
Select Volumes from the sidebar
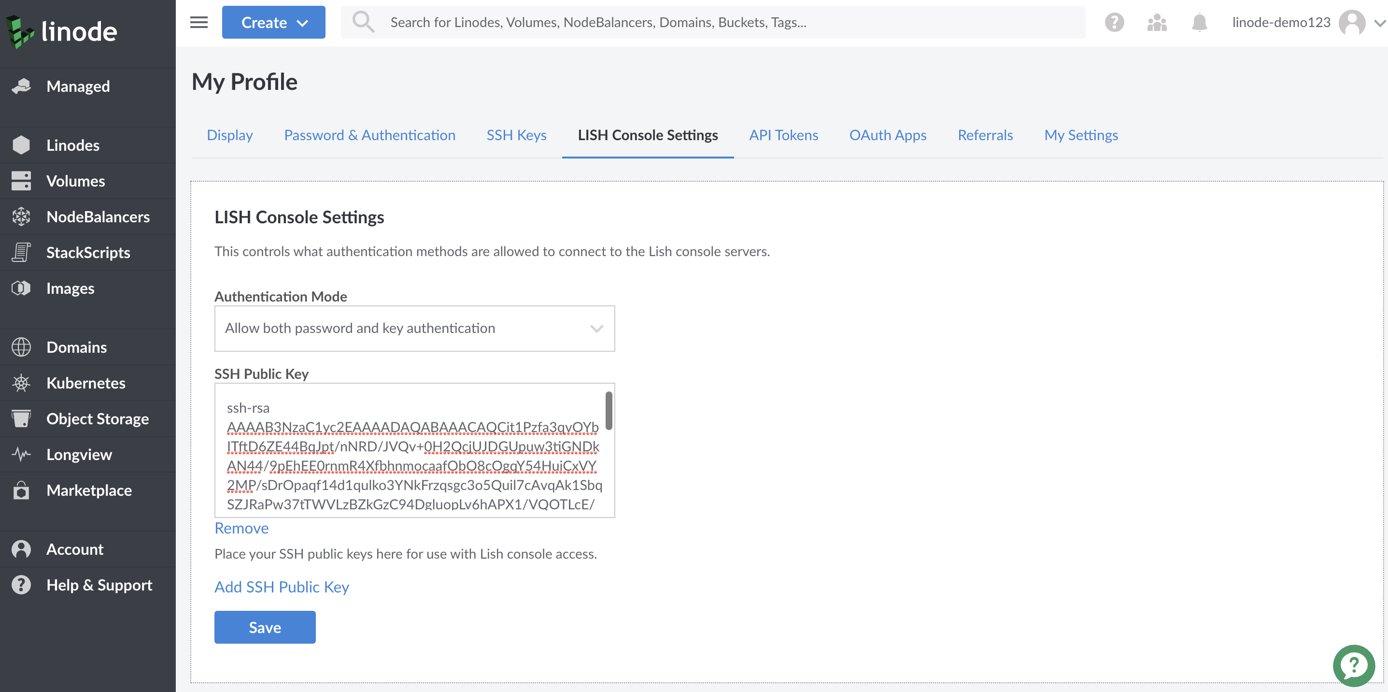[x=77, y=180]
